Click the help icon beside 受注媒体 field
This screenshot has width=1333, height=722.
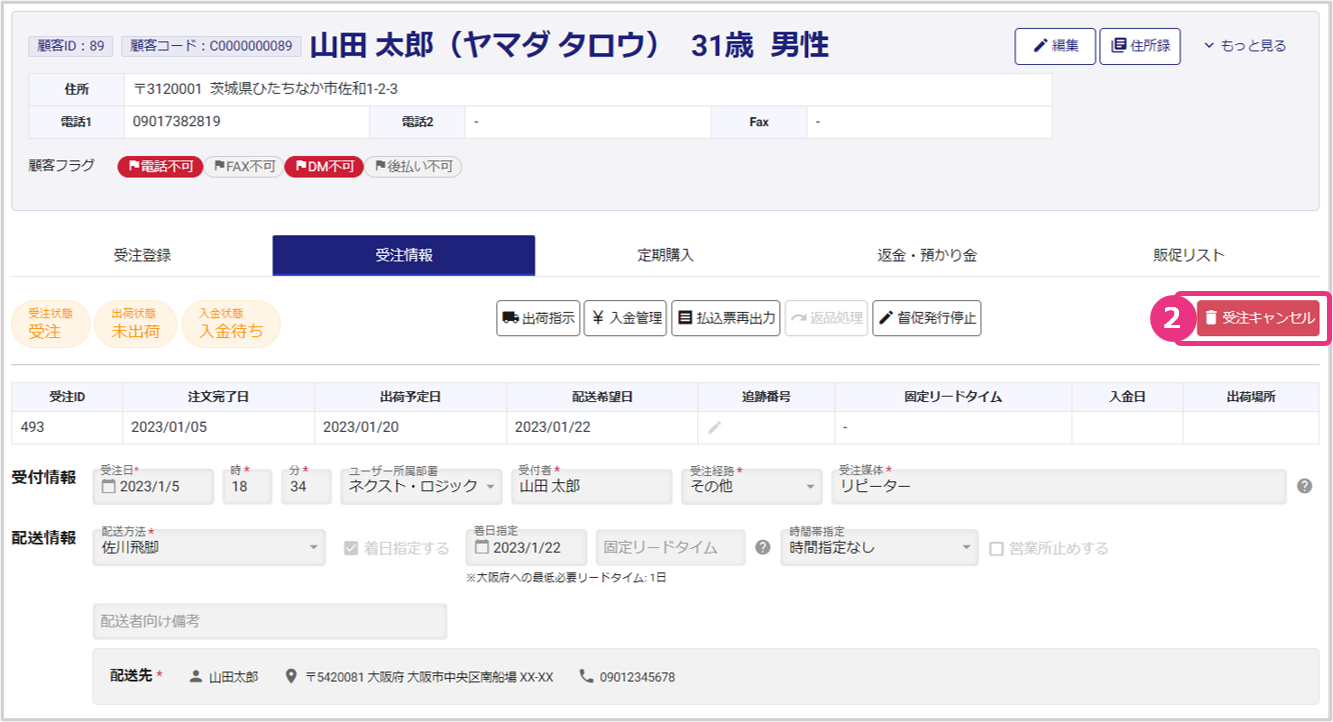(x=1304, y=486)
